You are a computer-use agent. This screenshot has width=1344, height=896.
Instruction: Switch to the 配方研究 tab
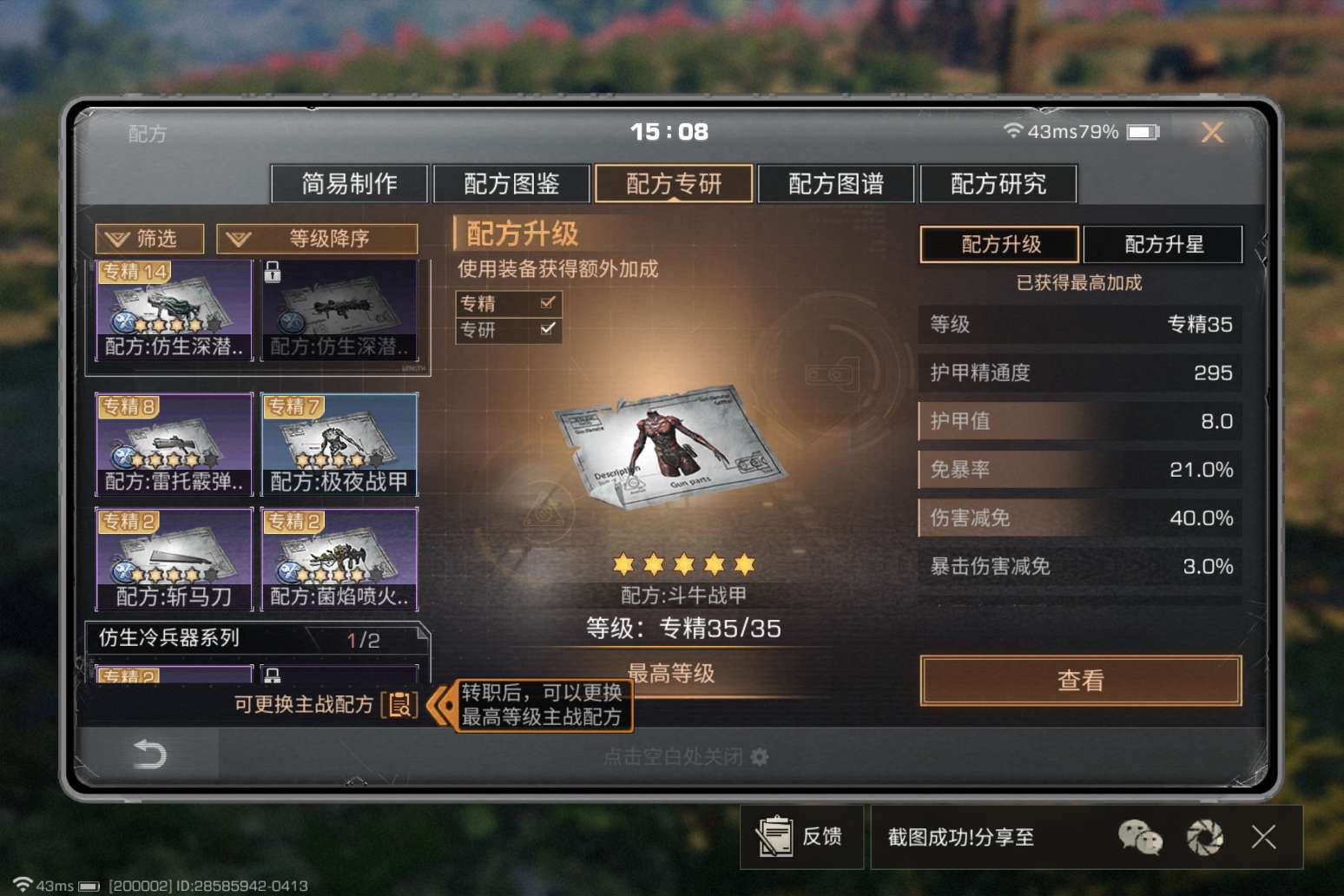point(998,183)
